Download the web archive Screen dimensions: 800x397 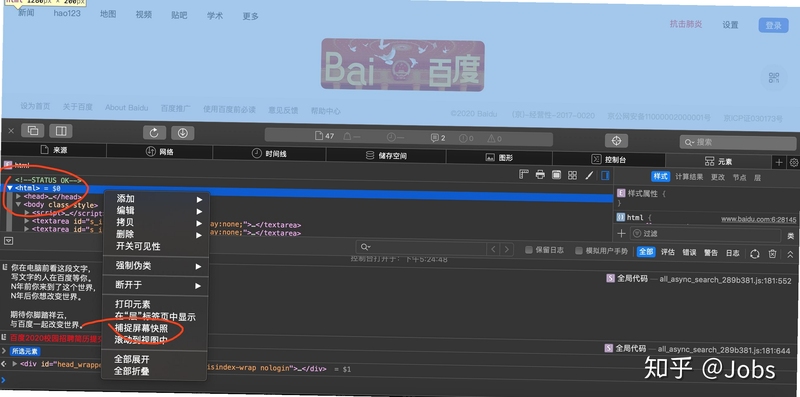(183, 133)
